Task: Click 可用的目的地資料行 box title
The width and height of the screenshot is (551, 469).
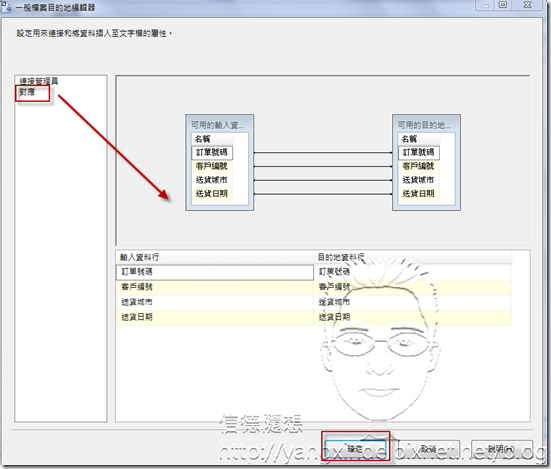Action: point(424,125)
